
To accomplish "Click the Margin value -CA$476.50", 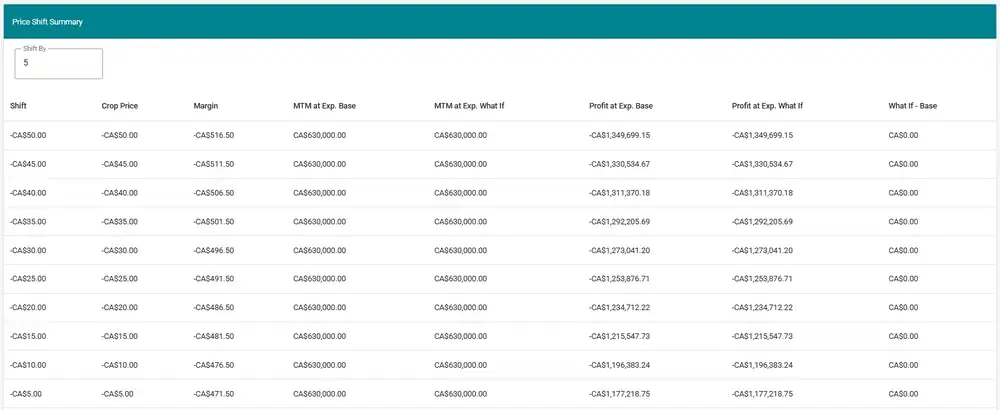I will [x=214, y=365].
